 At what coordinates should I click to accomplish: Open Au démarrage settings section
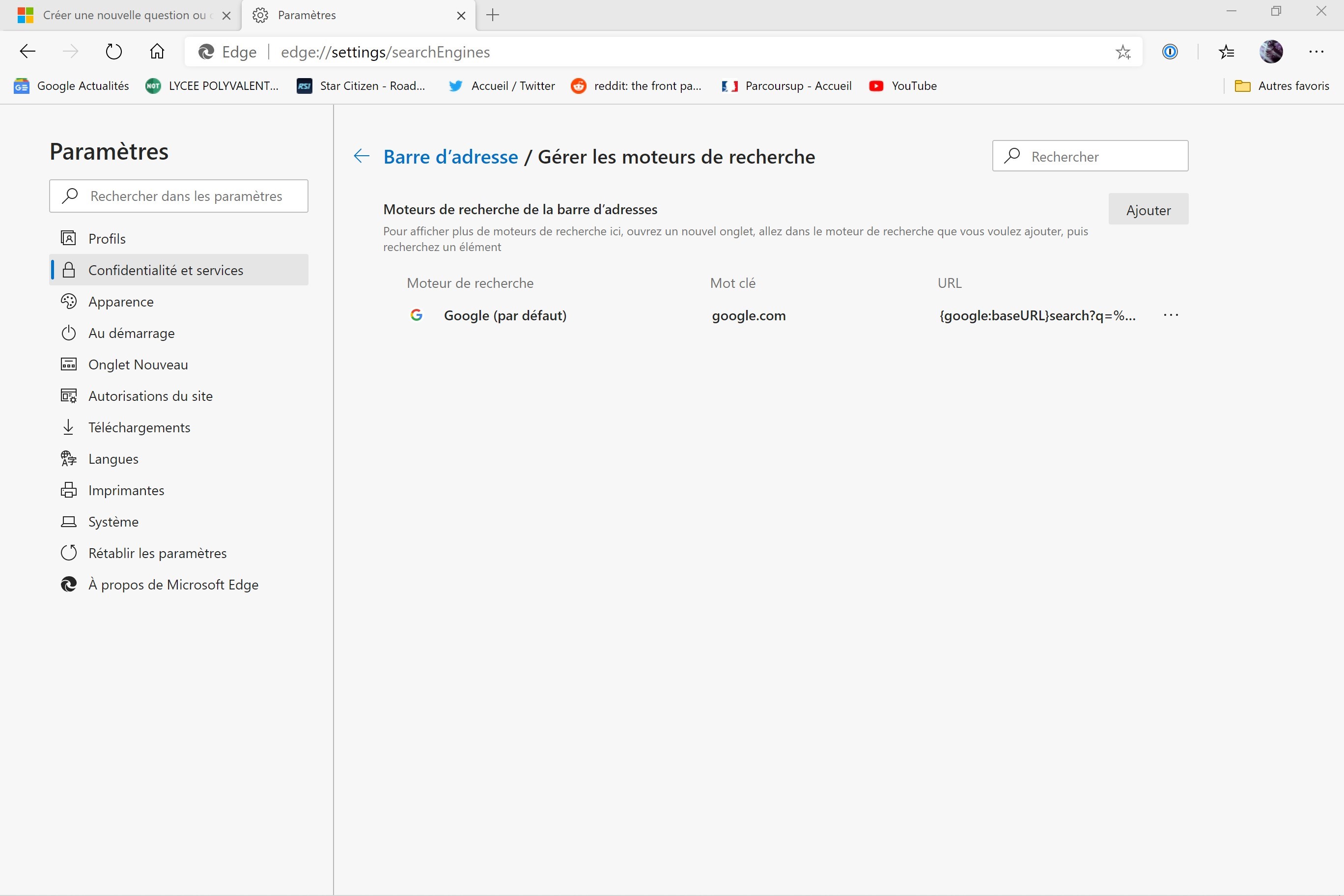point(179,333)
